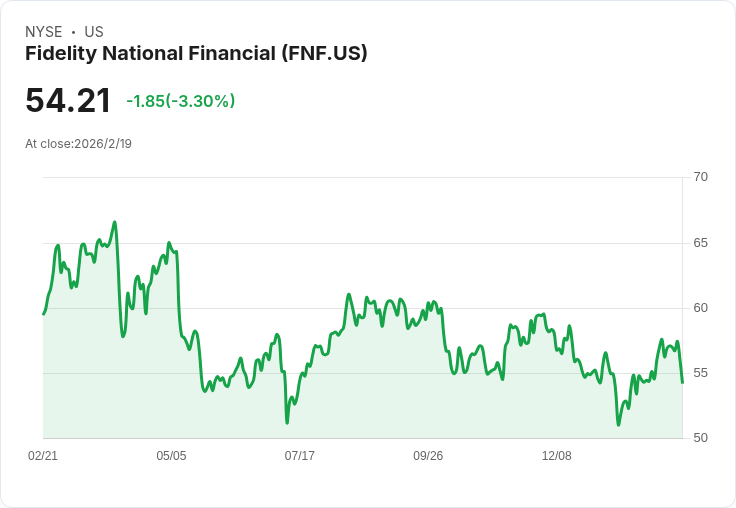Viewport: 736px width, 508px height.
Task: Click the sharp dip above the 07/17 label
Action: [287, 422]
